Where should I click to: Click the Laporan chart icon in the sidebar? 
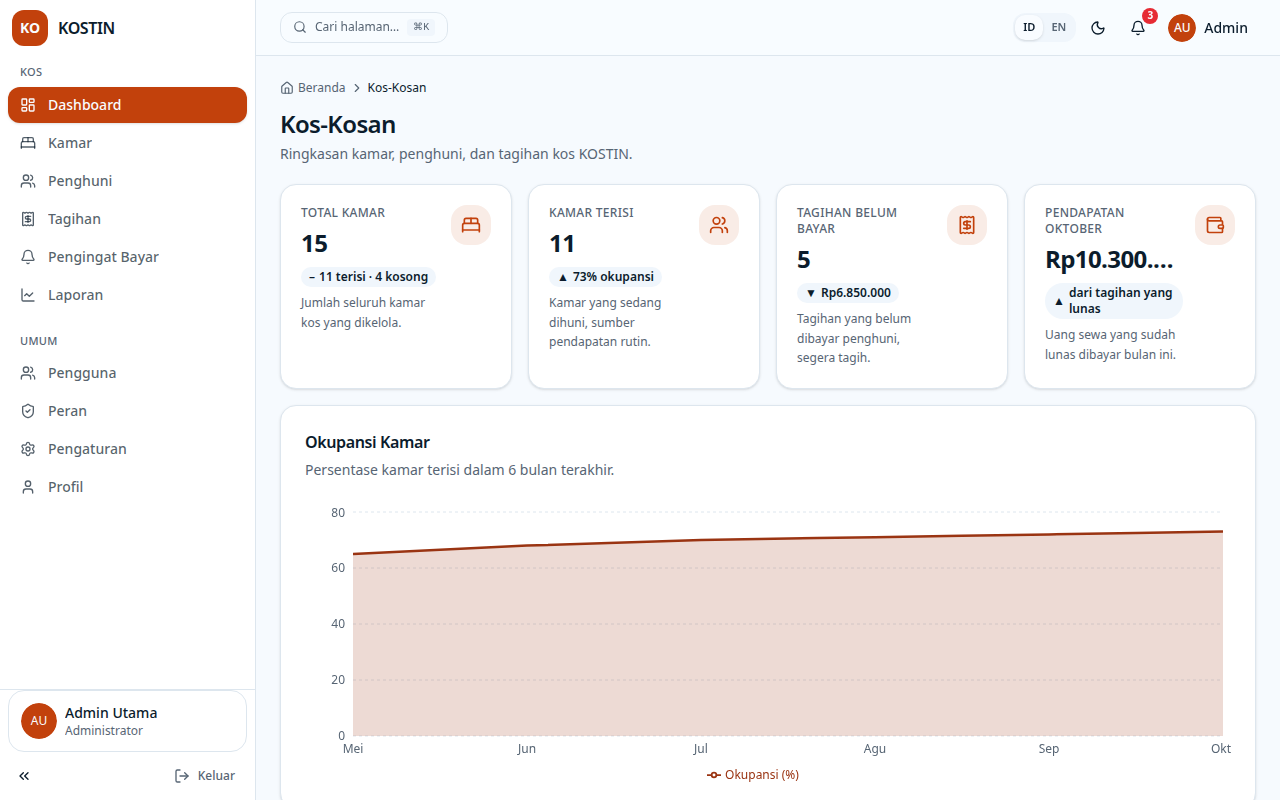(28, 295)
